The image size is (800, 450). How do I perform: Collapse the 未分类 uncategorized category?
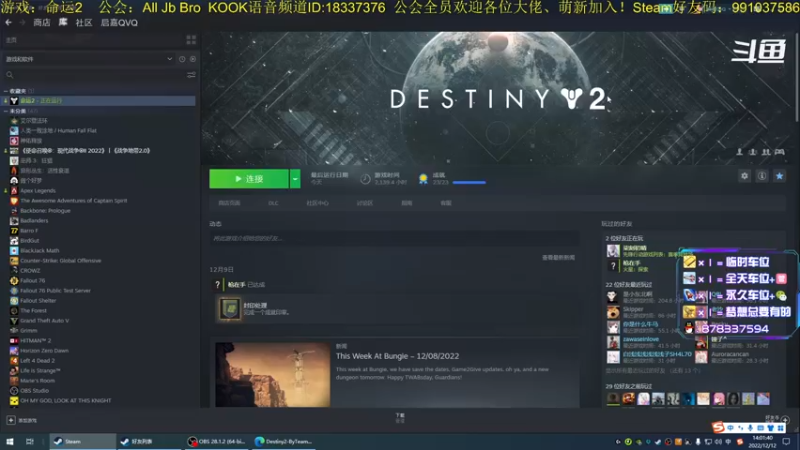[x=6, y=111]
